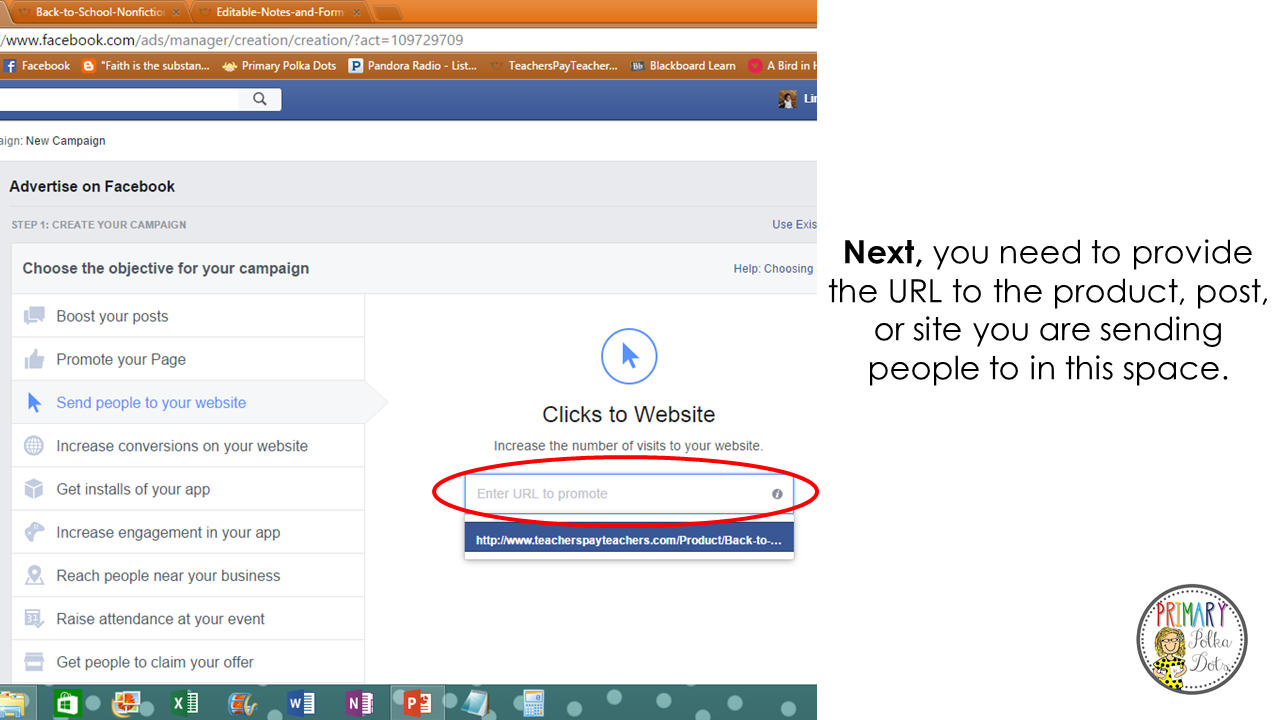Open OneNote from the taskbar
Screen dimensions: 1280x720
tap(359, 703)
